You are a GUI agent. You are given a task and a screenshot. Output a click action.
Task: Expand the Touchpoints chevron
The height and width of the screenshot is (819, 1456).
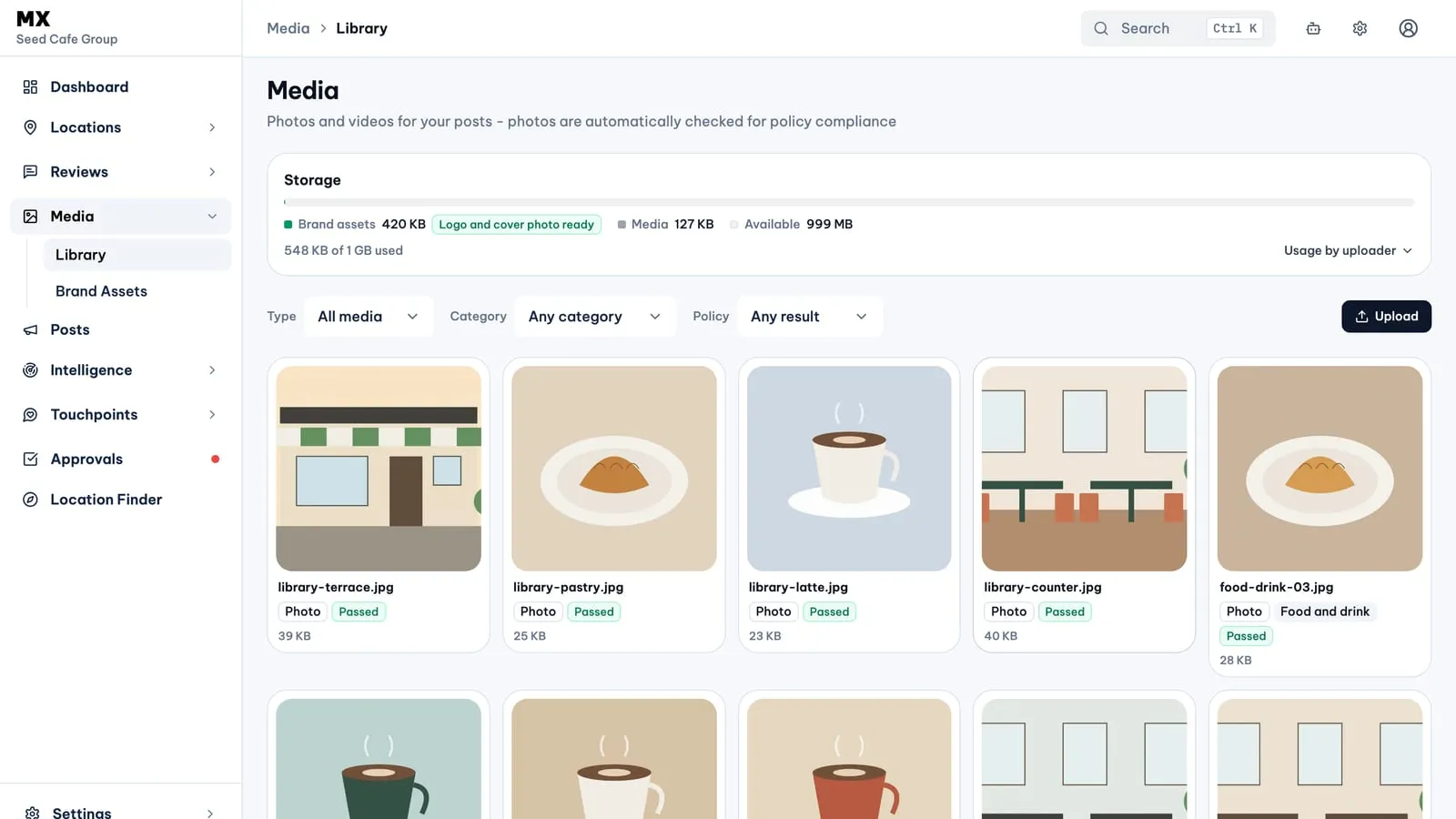click(212, 415)
